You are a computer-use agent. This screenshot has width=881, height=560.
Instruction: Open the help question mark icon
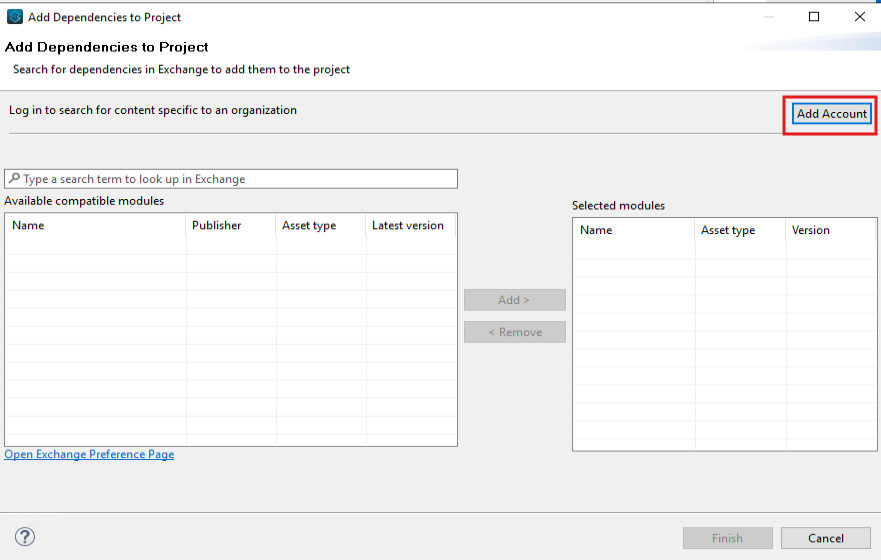tap(26, 537)
